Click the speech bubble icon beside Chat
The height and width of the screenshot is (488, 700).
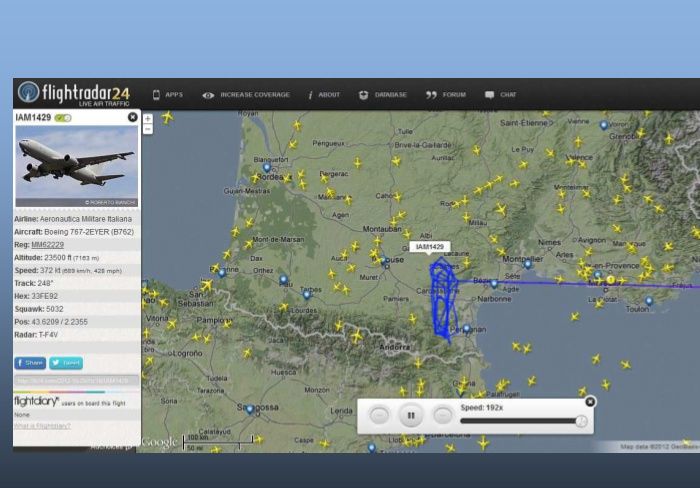[489, 95]
